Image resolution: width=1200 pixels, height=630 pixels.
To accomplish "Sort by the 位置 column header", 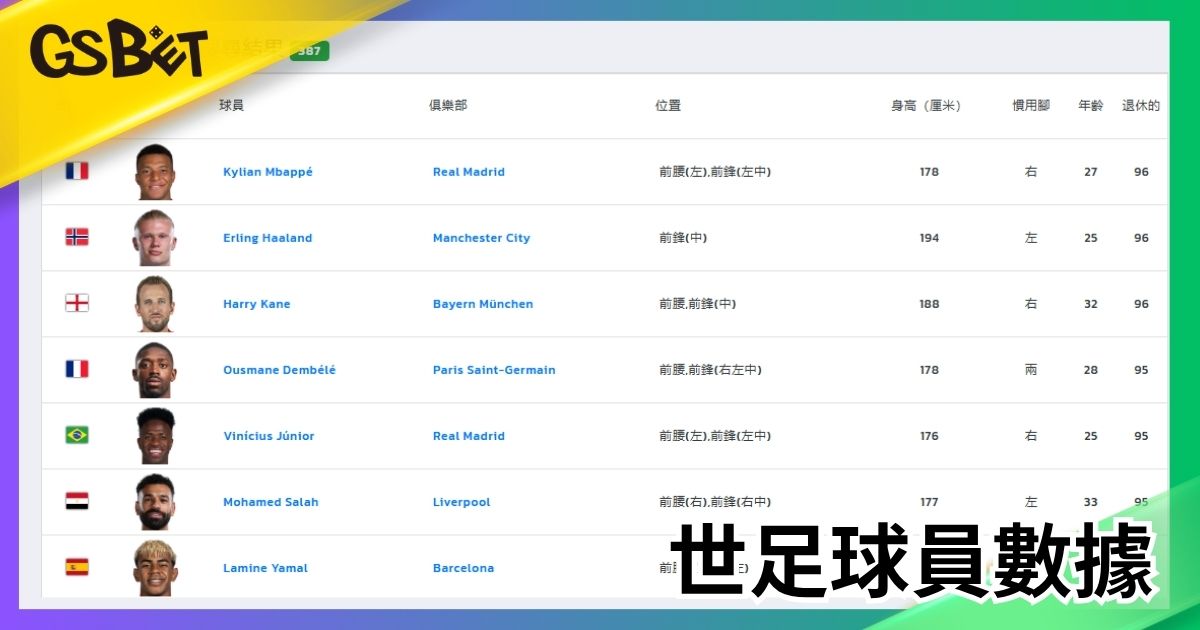I will [668, 105].
